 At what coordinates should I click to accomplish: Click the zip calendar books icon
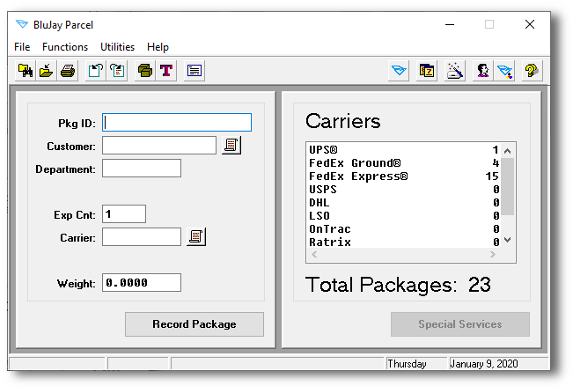tap(427, 70)
